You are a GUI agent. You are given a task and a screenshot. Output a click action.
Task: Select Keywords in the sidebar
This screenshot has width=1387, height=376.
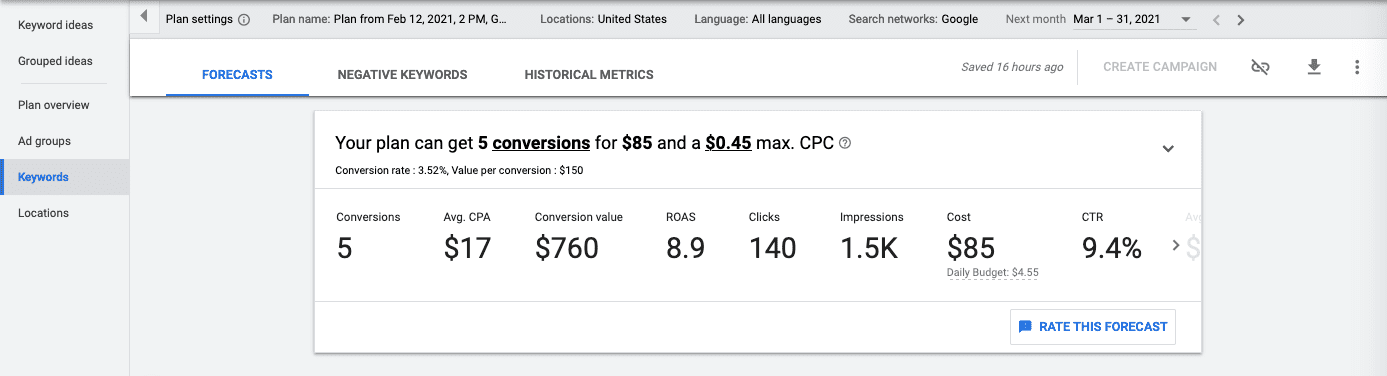(64, 177)
